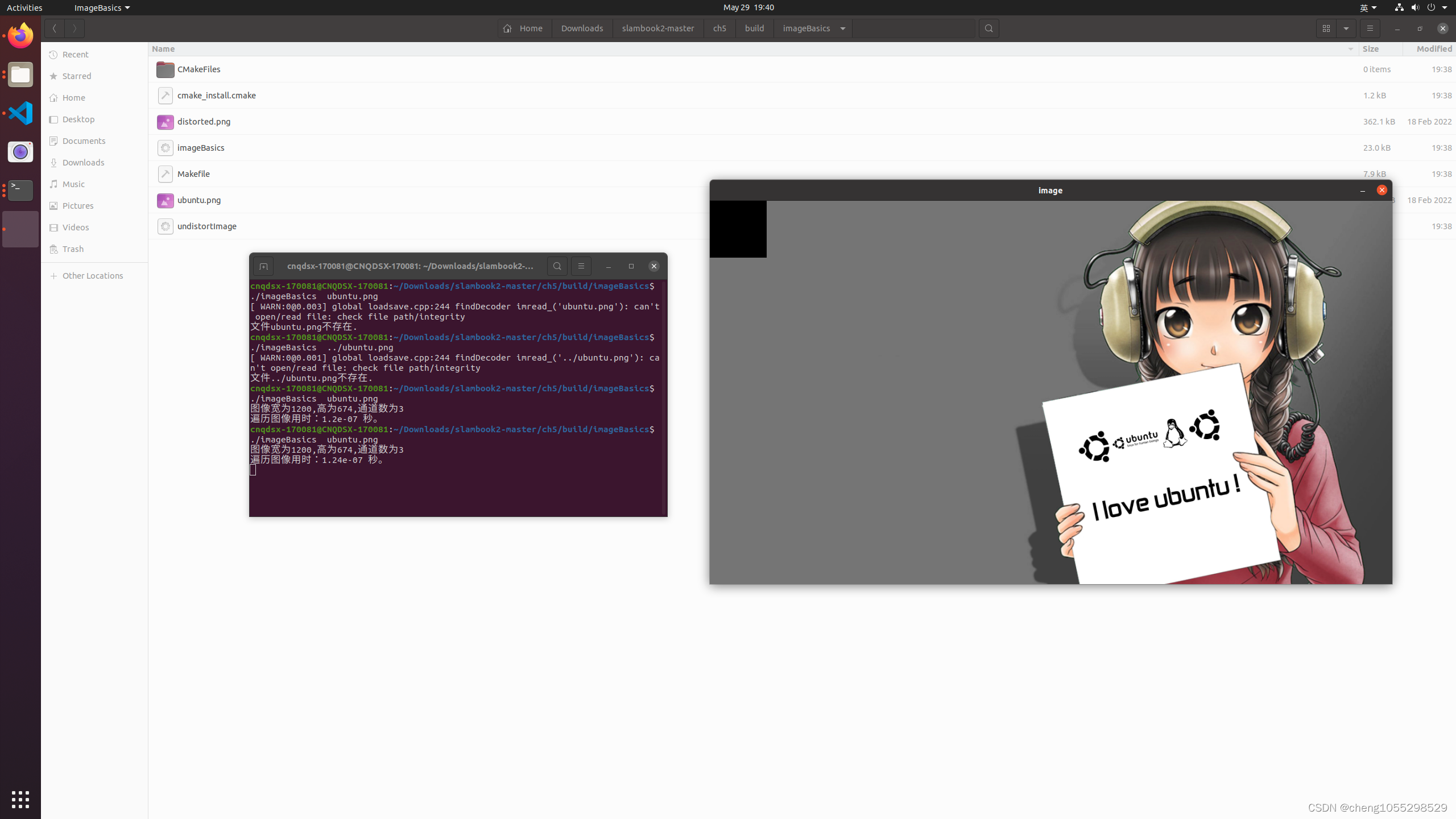Open a new terminal tab
Screen dimensions: 1456x819
pyautogui.click(x=263, y=266)
